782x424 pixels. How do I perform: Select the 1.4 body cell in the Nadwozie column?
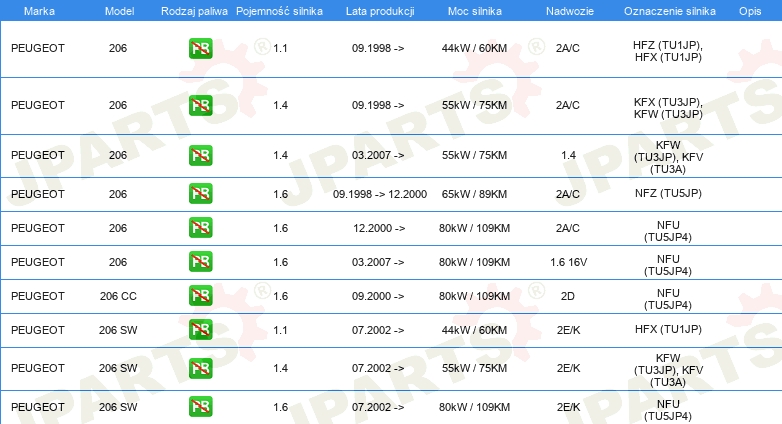[569, 155]
